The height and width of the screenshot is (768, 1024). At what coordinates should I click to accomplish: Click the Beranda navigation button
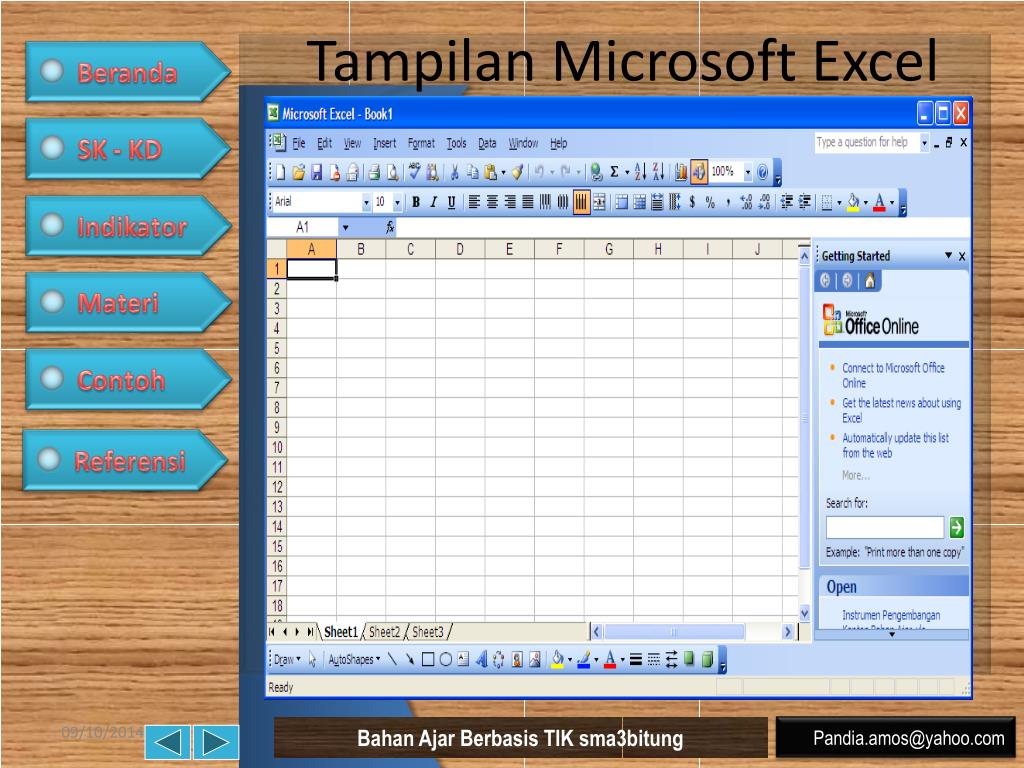click(127, 72)
